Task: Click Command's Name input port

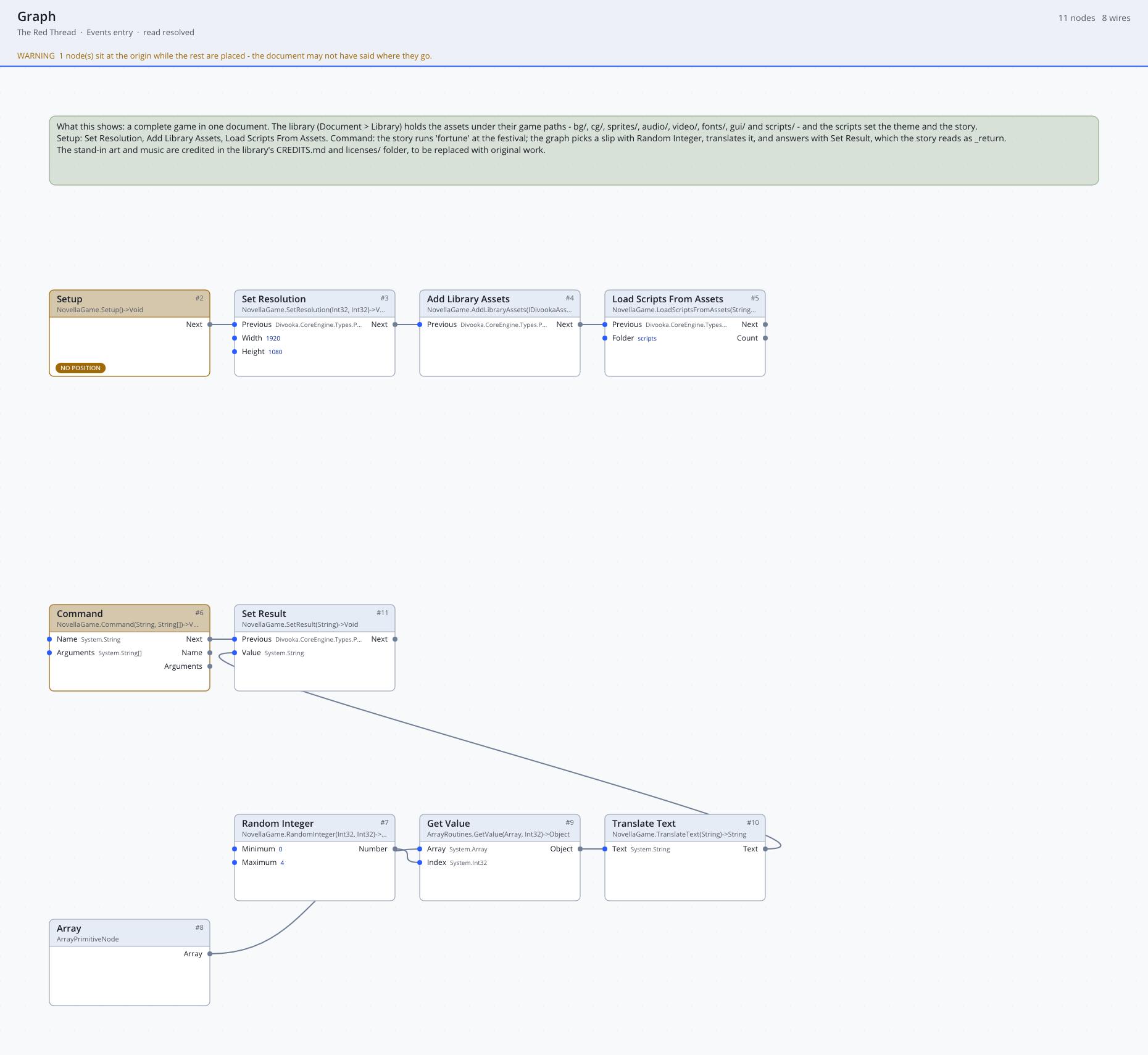Action: [49, 639]
